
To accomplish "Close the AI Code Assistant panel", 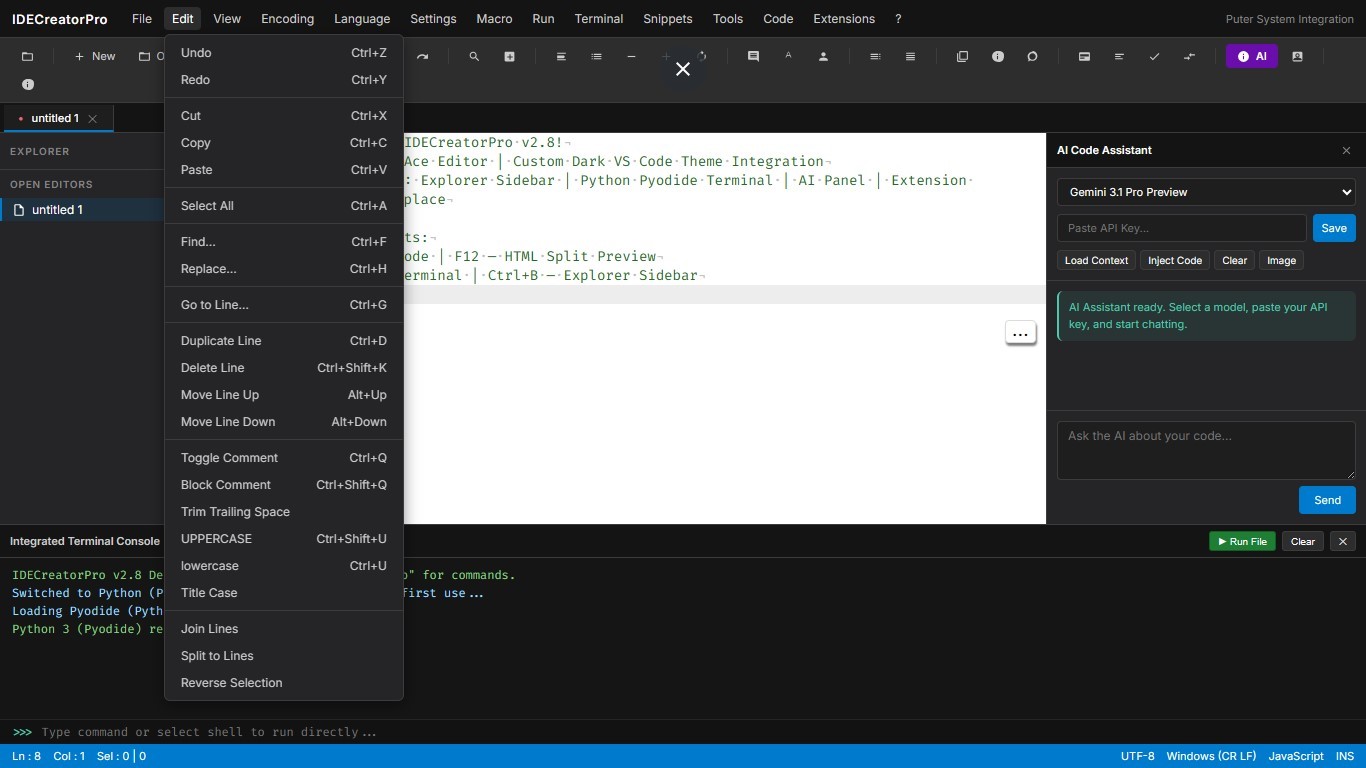I will click(x=1346, y=150).
